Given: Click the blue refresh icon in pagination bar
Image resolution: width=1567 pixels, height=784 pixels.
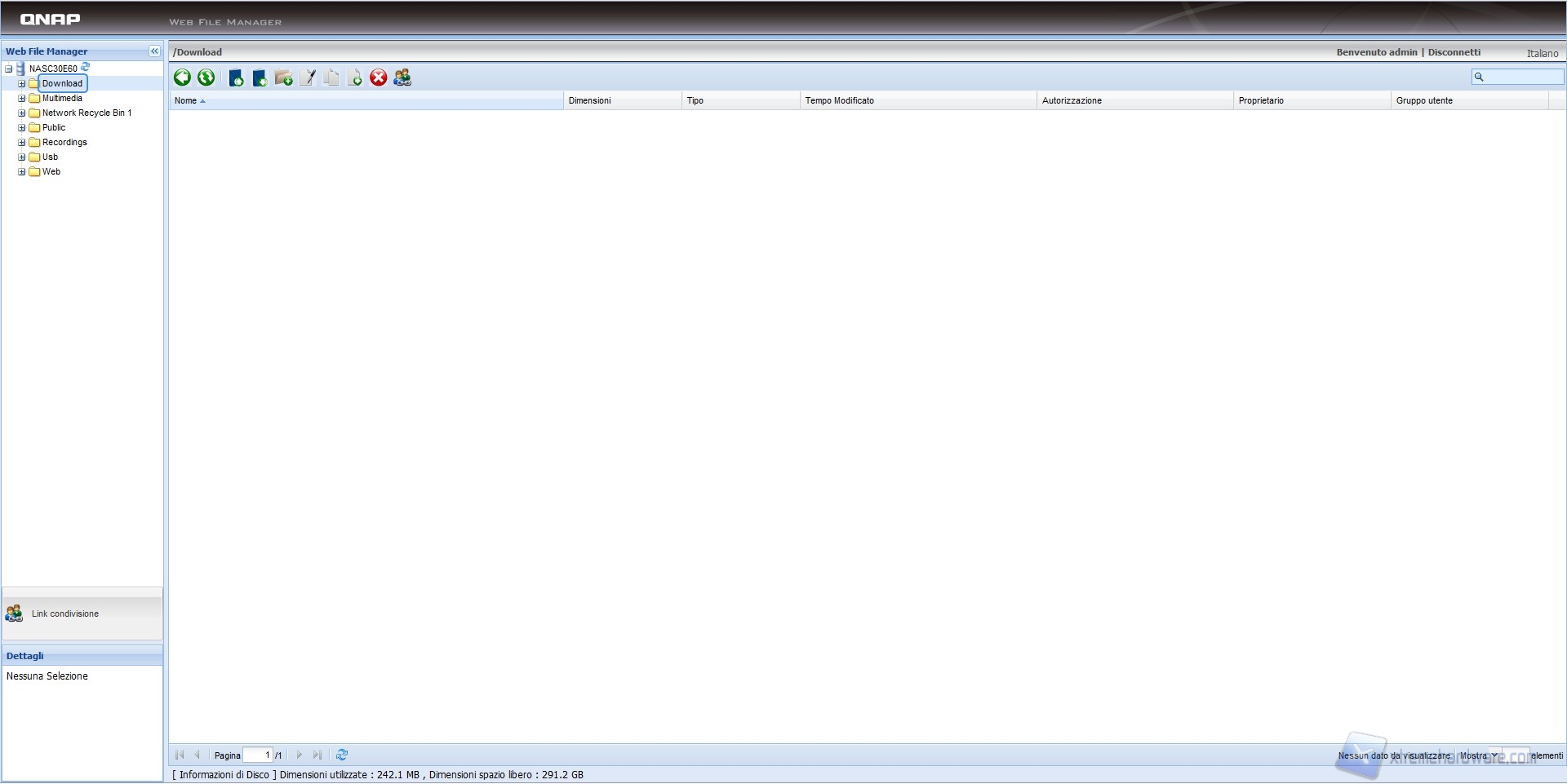Looking at the screenshot, I should click(342, 755).
